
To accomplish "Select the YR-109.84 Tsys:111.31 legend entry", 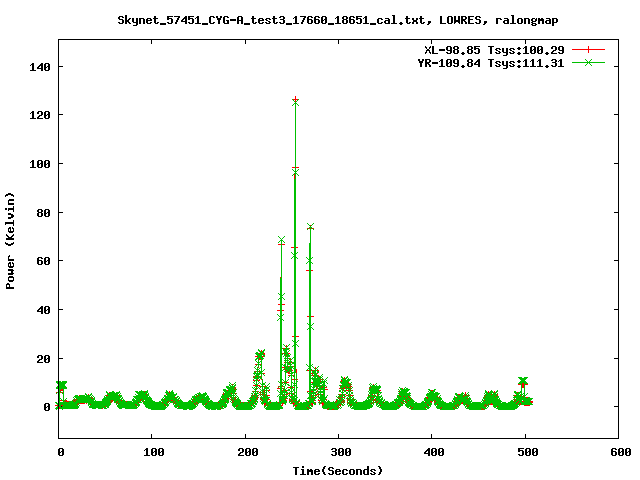I will [x=491, y=63].
